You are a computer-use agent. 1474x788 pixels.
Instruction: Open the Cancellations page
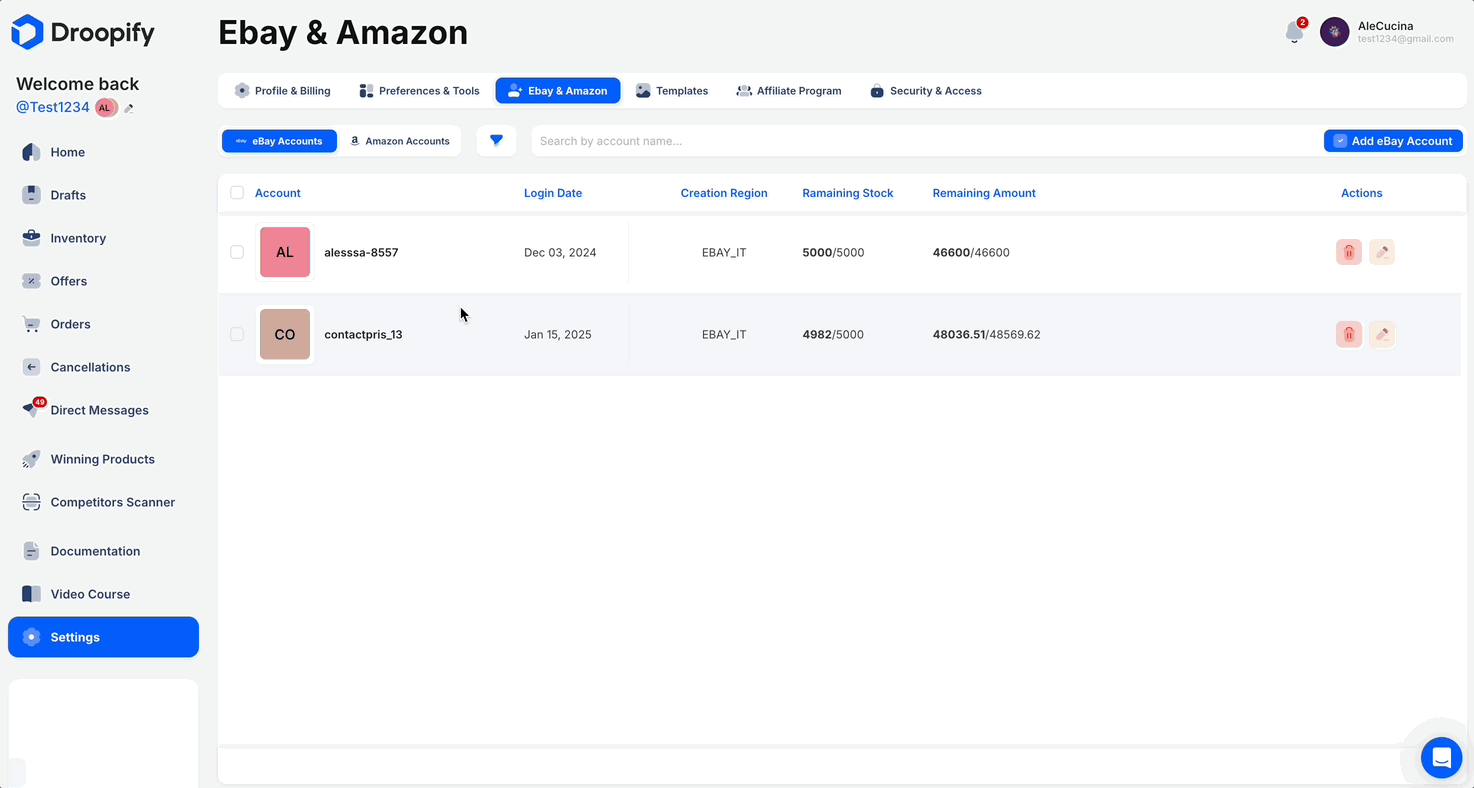(x=103, y=367)
